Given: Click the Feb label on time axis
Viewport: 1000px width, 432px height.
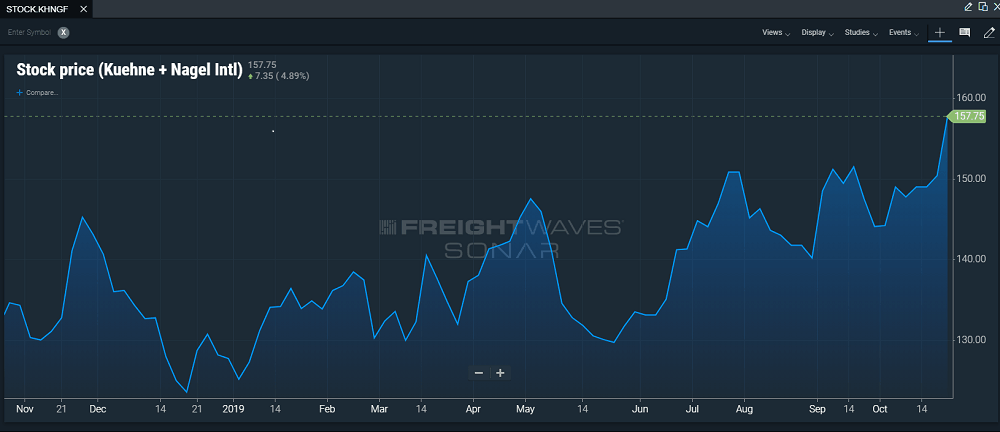Looking at the screenshot, I should point(327,408).
